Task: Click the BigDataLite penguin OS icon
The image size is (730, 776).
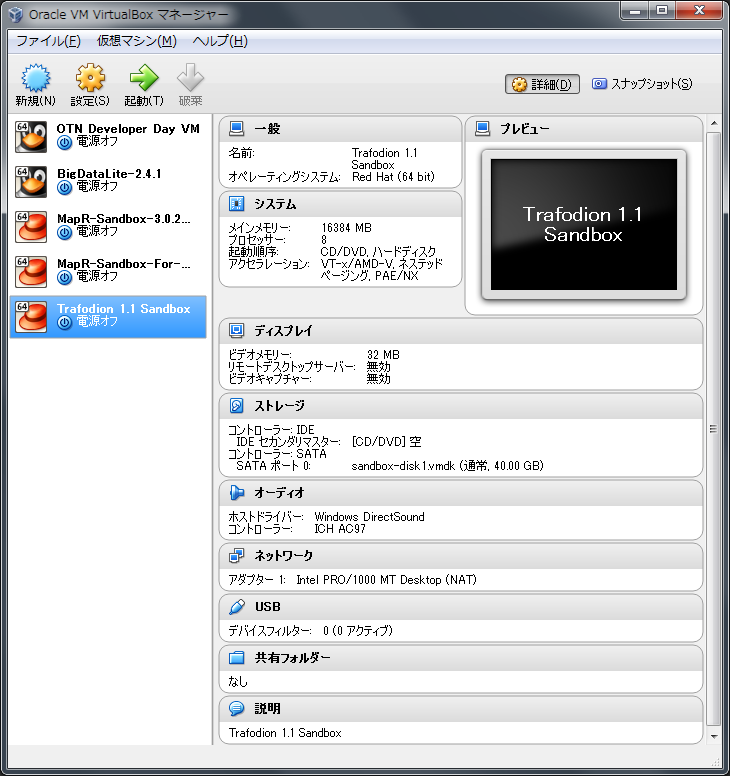Action: tap(31, 182)
